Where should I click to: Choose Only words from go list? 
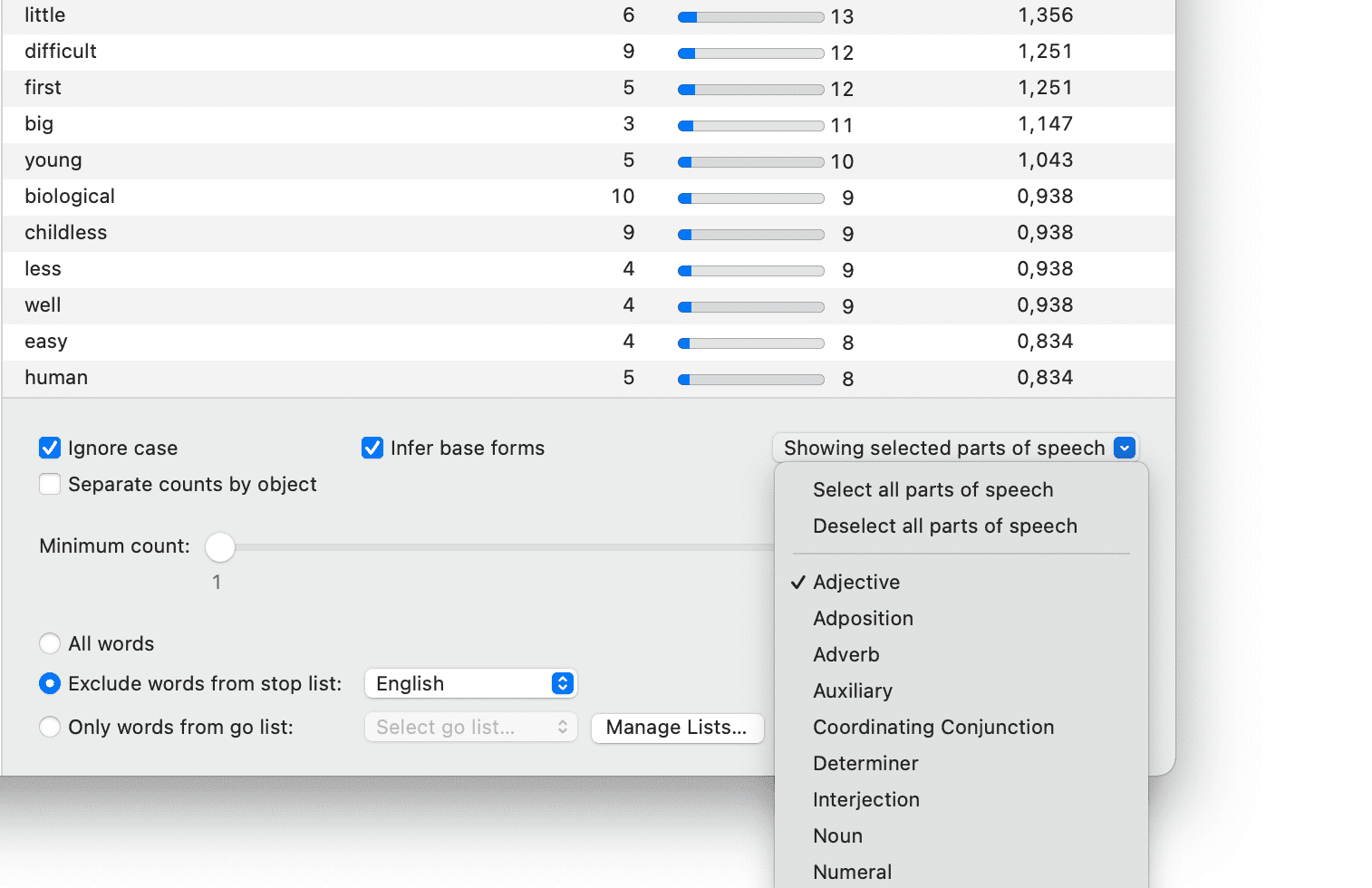click(50, 727)
